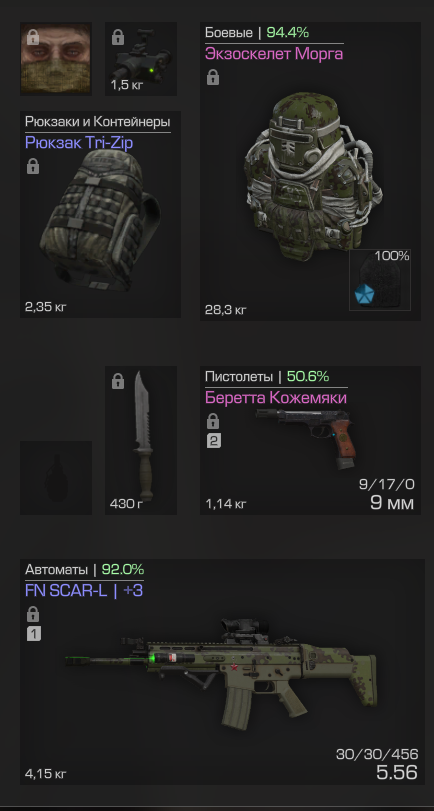
Task: Click the slot number 2 badge on pistol
Action: point(214,441)
